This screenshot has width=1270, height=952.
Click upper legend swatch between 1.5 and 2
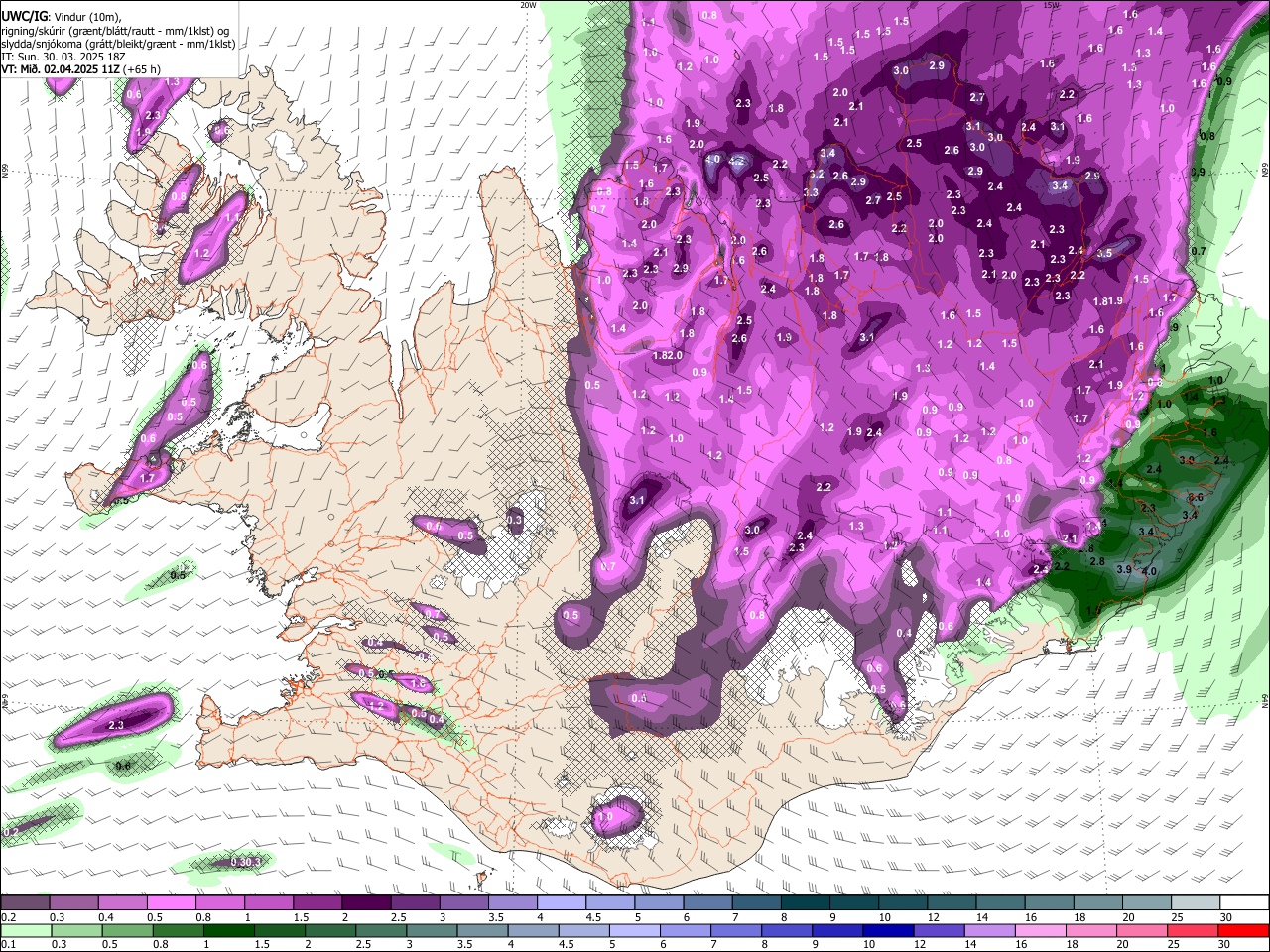point(317,902)
